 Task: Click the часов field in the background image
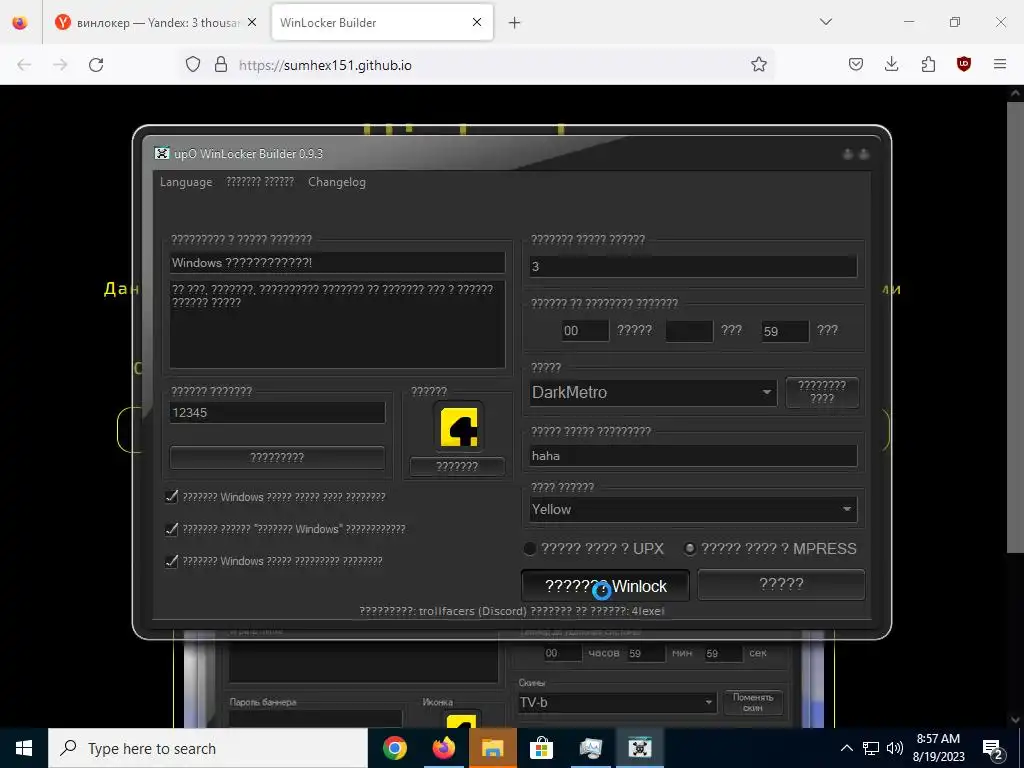coord(563,653)
